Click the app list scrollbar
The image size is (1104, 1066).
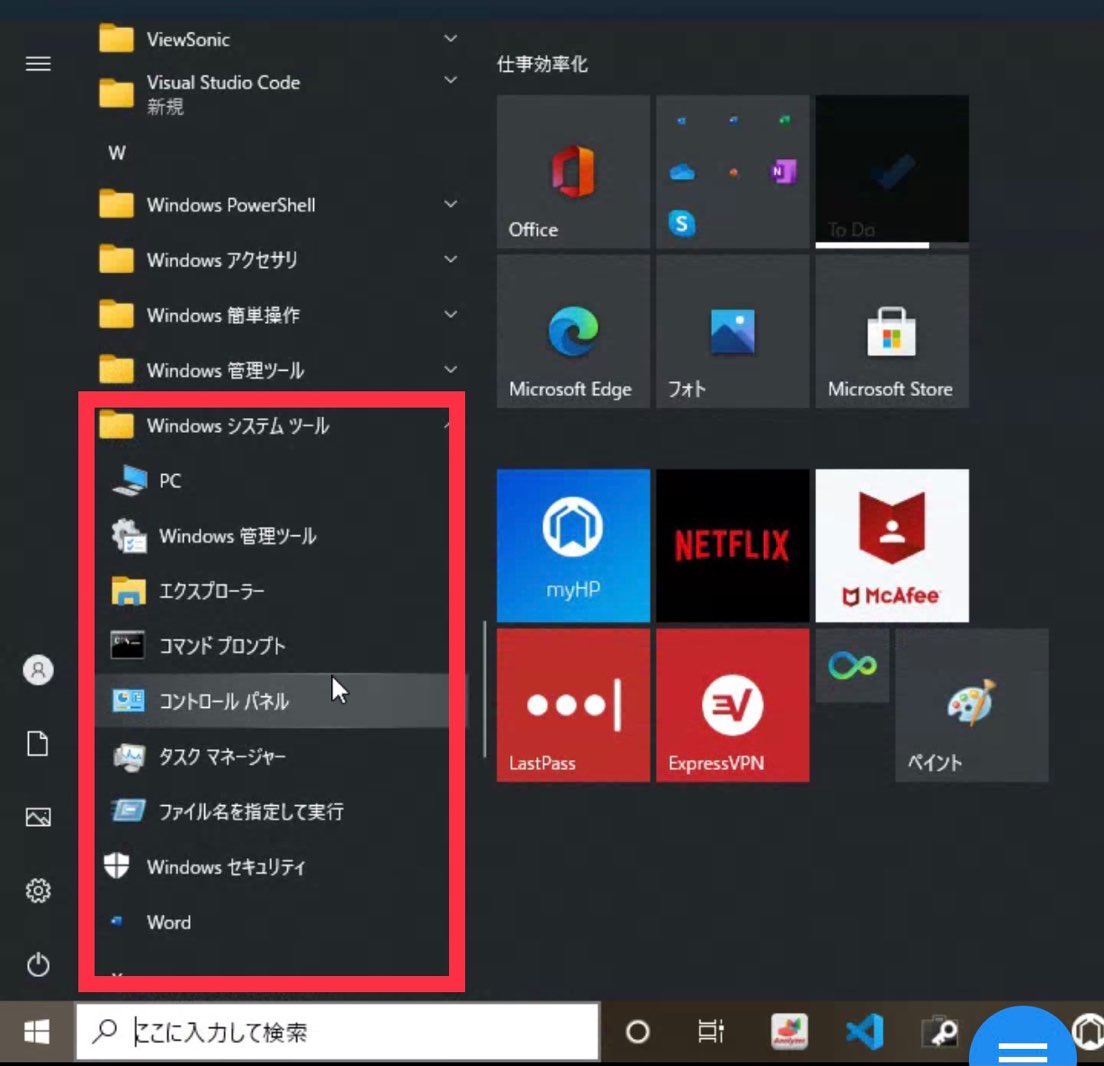pyautogui.click(x=485, y=690)
